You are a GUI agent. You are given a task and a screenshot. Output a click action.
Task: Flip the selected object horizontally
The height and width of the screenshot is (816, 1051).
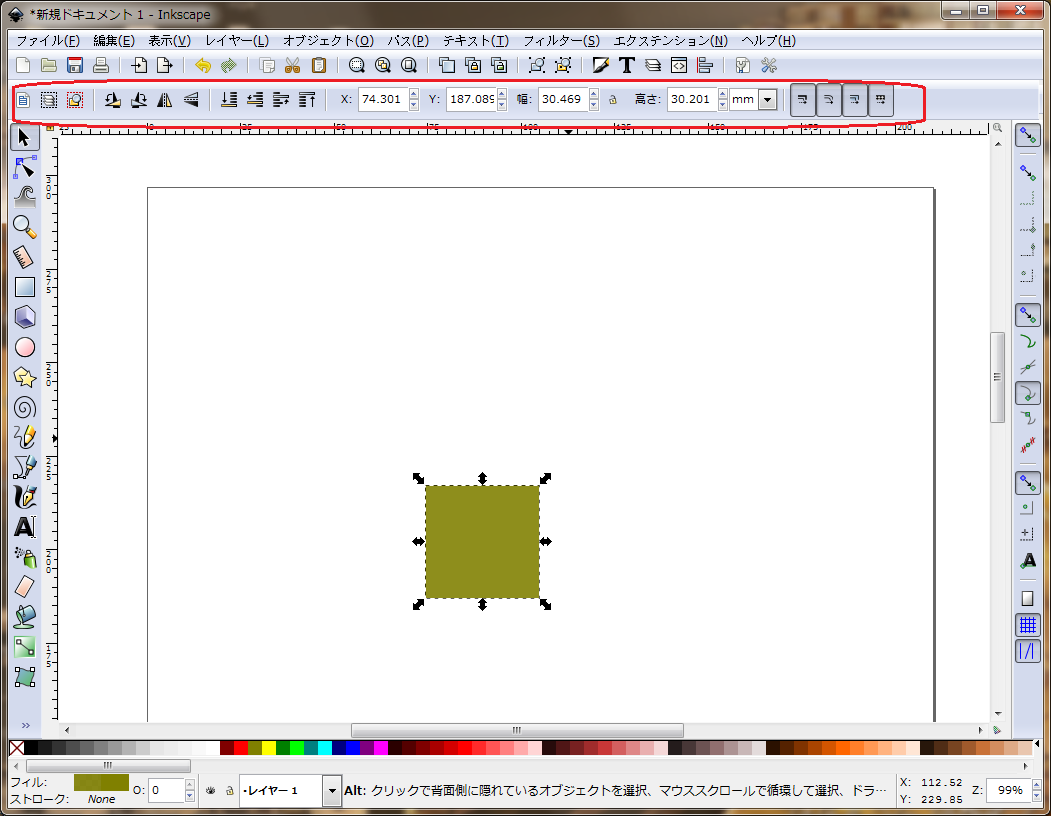click(x=163, y=100)
